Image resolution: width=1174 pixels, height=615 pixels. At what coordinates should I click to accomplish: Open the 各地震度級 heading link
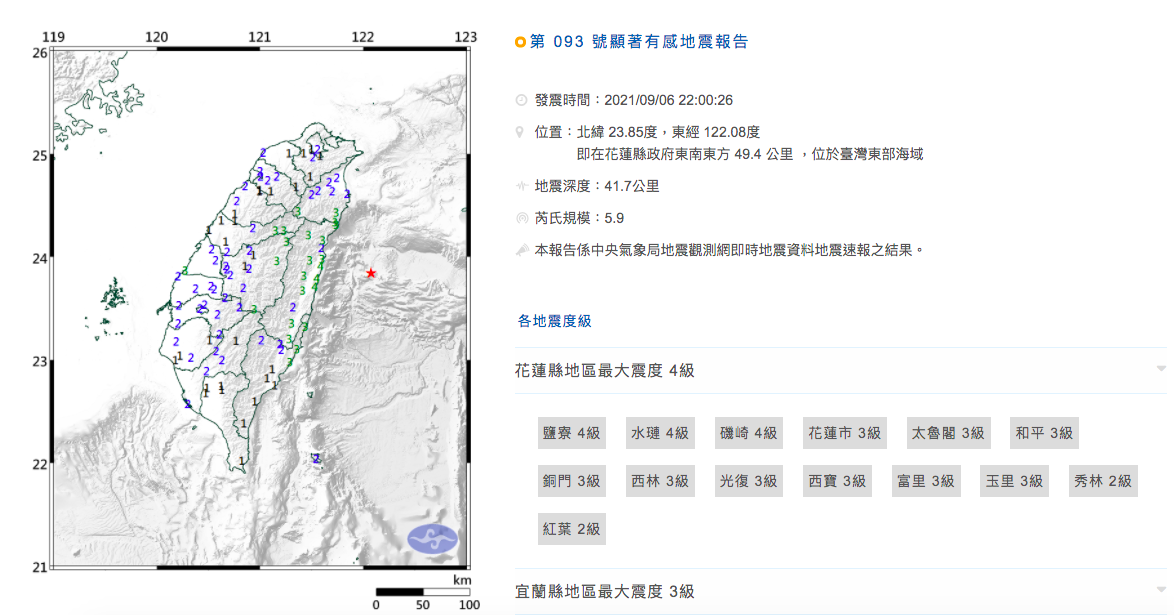point(554,321)
